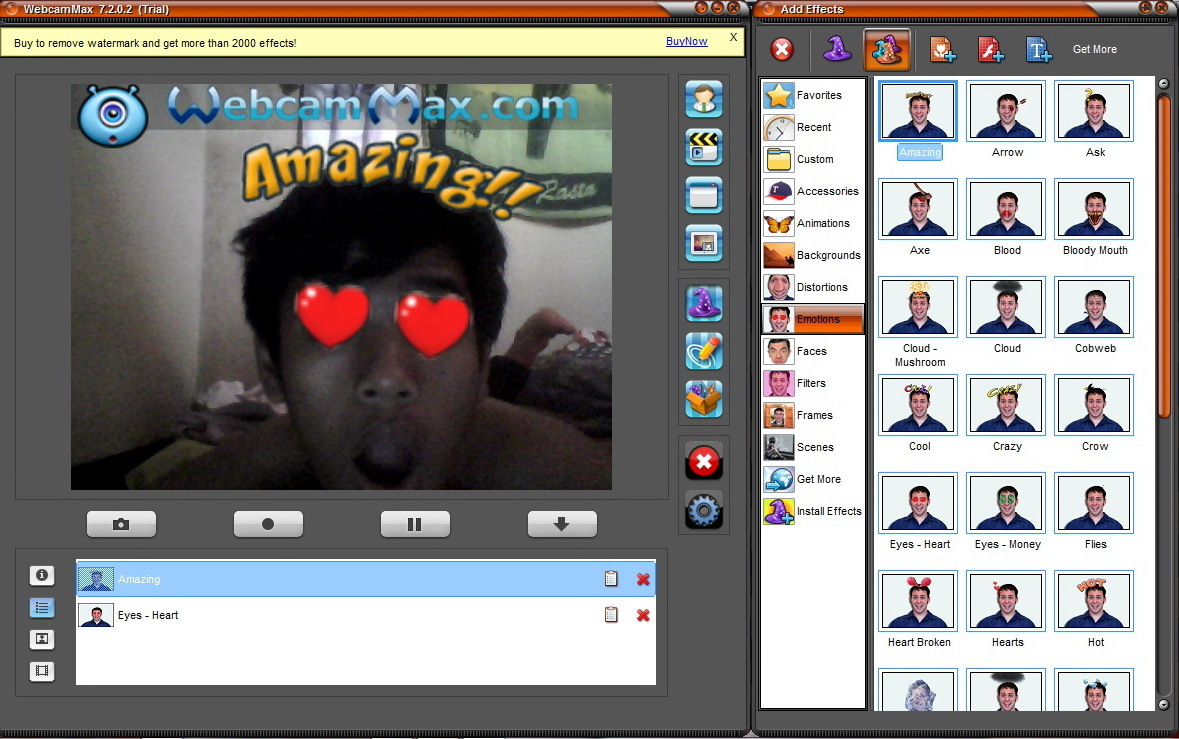Open settings with the gear icon
Viewport: 1179px width, 739px height.
click(704, 510)
